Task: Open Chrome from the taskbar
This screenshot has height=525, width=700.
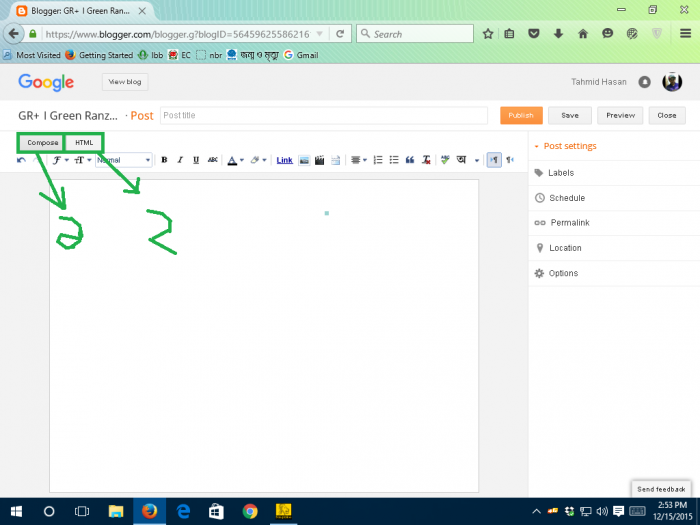Action: (250, 511)
